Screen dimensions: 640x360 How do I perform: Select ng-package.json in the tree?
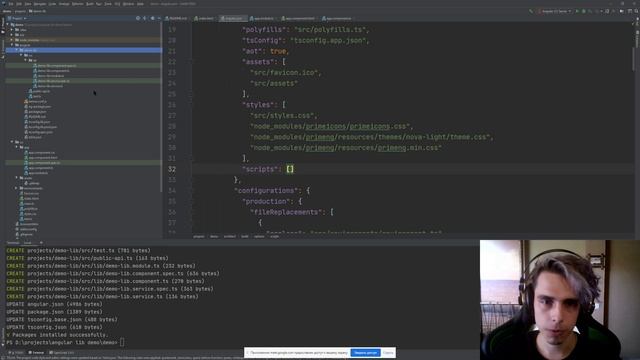(x=38, y=107)
